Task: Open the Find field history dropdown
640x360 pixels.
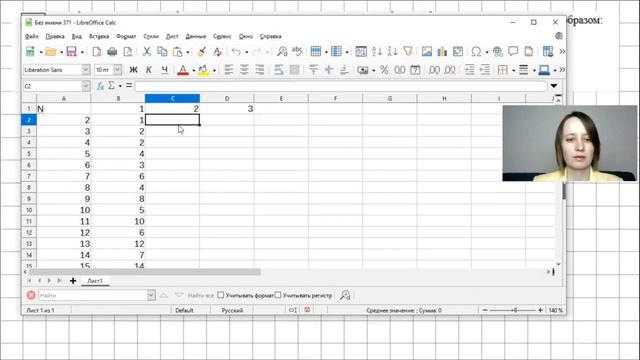Action: (151, 295)
